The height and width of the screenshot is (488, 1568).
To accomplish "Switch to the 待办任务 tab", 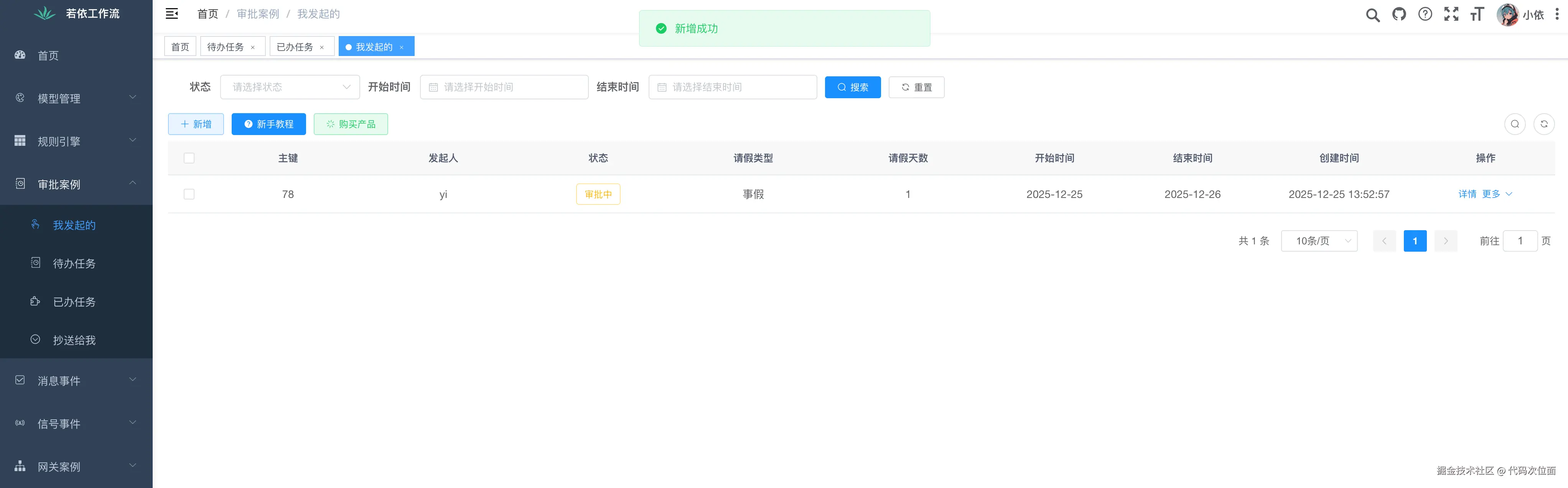I will click(x=226, y=47).
